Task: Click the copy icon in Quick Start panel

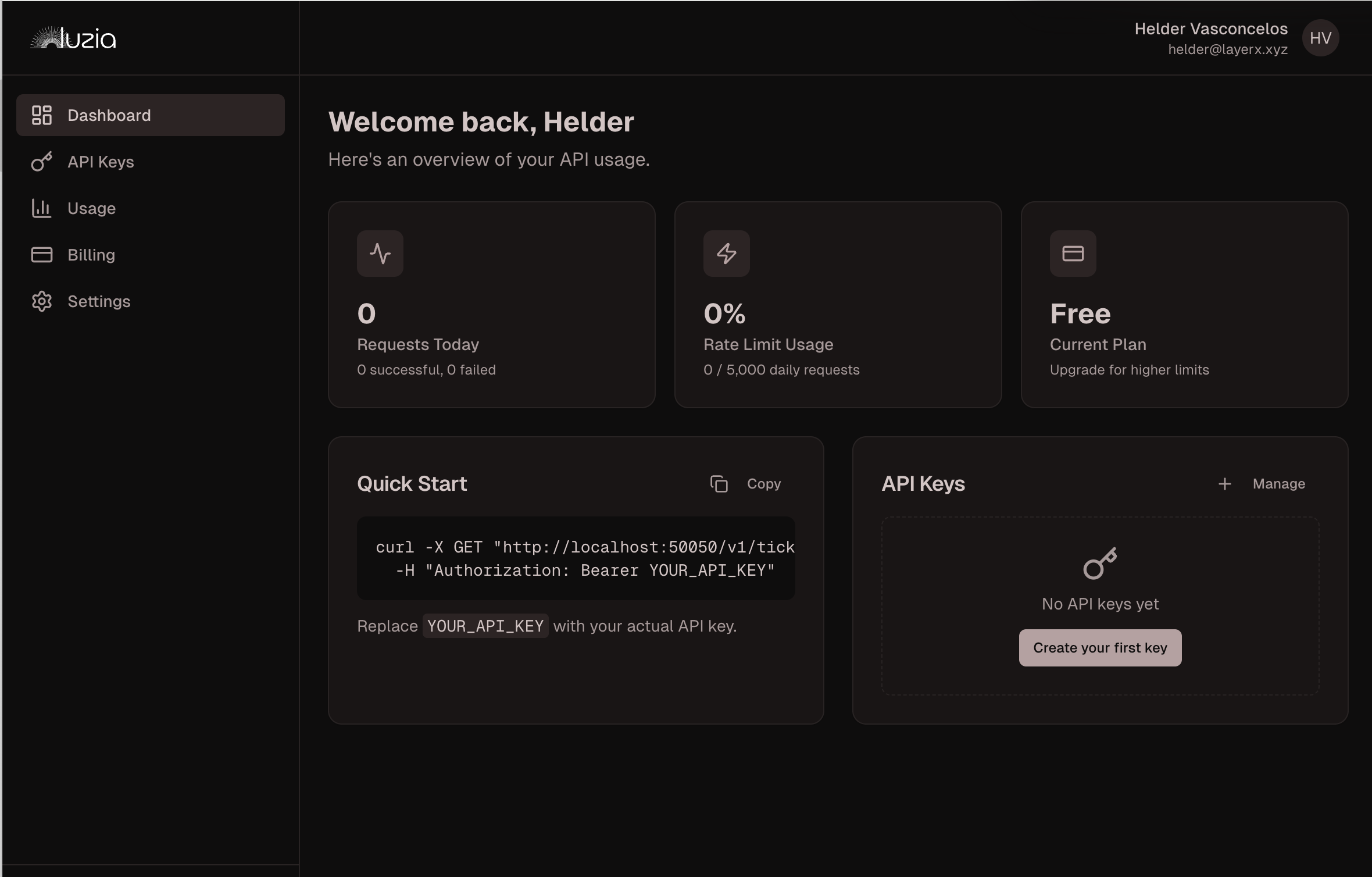Action: (720, 483)
